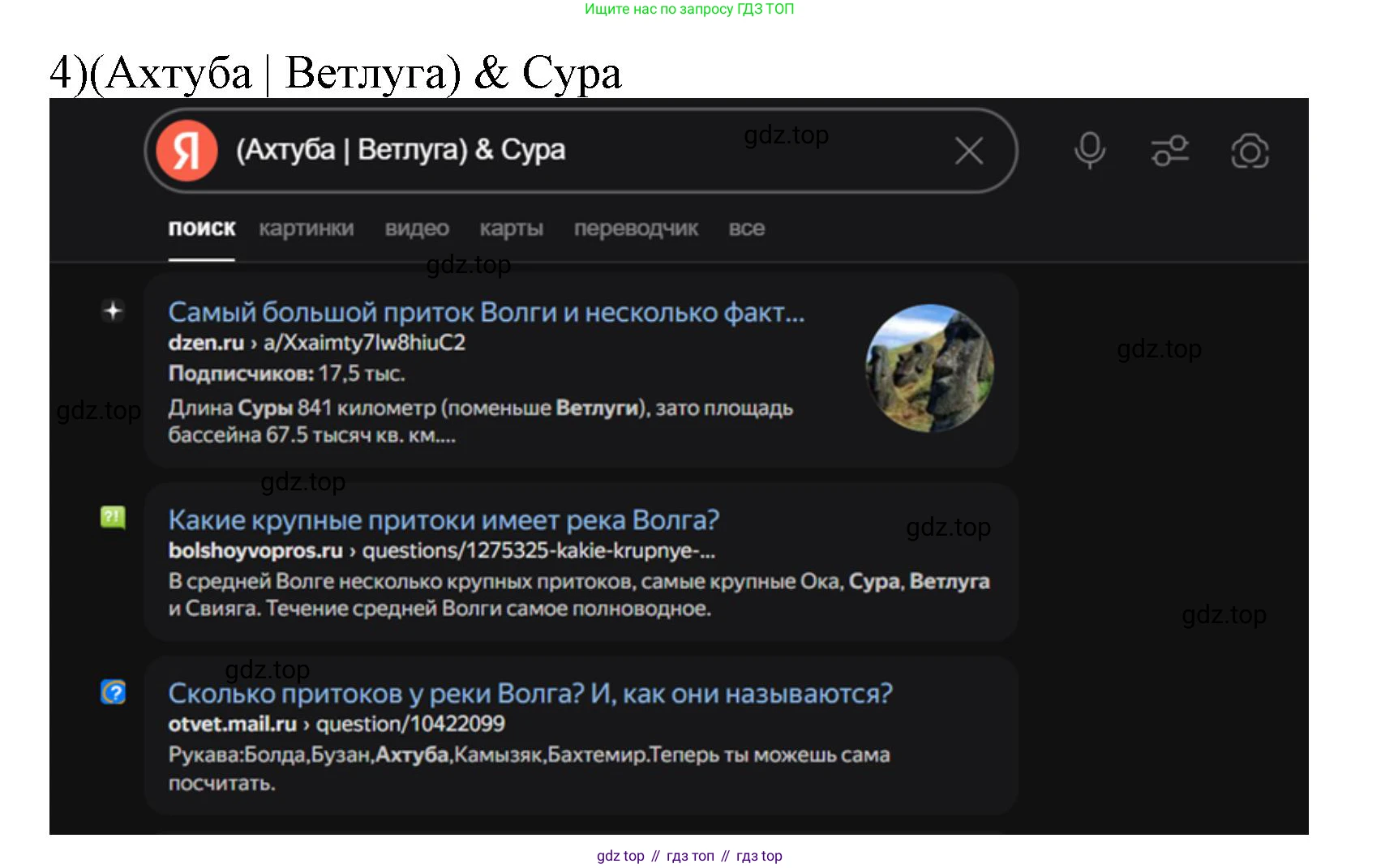Open search filter settings sliders icon

(x=1170, y=151)
